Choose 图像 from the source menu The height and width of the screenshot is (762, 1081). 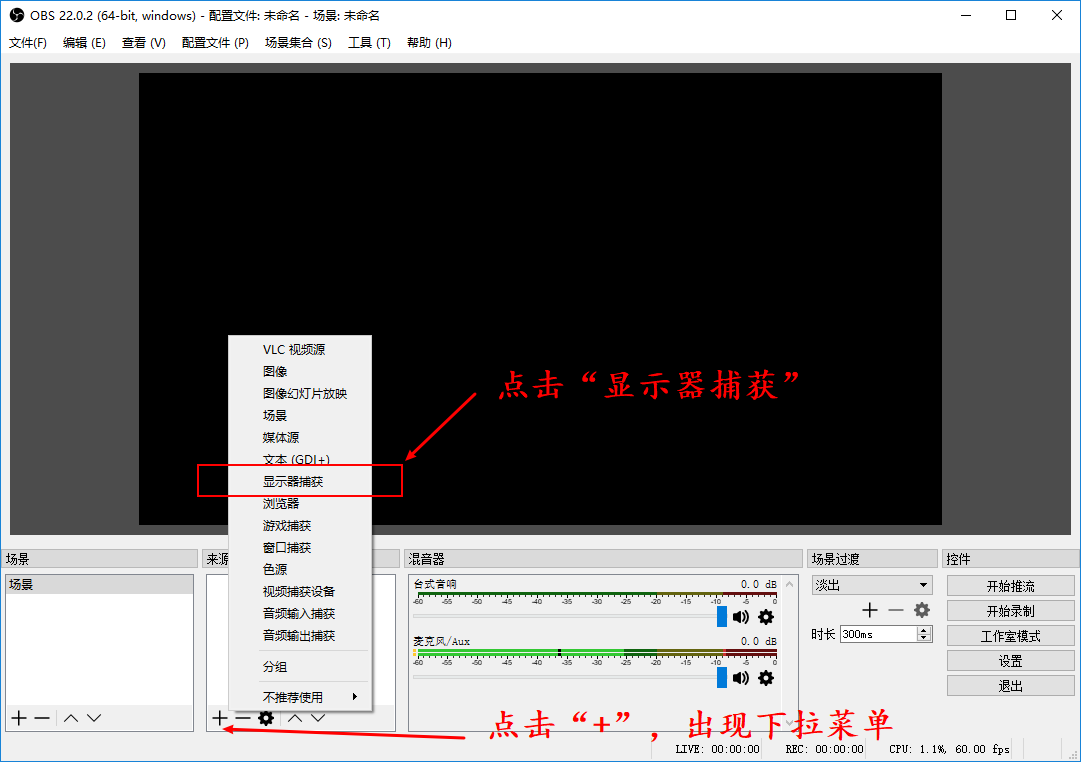[300, 372]
